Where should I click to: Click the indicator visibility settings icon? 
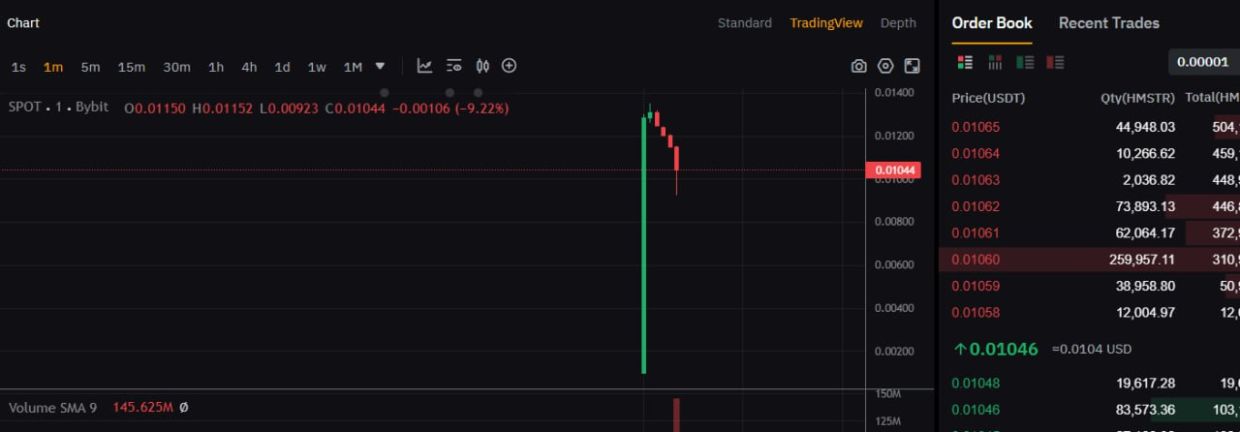click(x=454, y=66)
